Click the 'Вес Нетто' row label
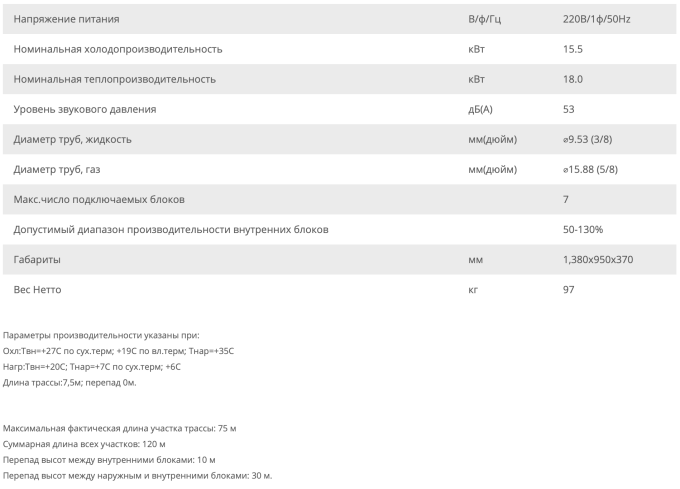This screenshot has width=680, height=489. point(40,289)
